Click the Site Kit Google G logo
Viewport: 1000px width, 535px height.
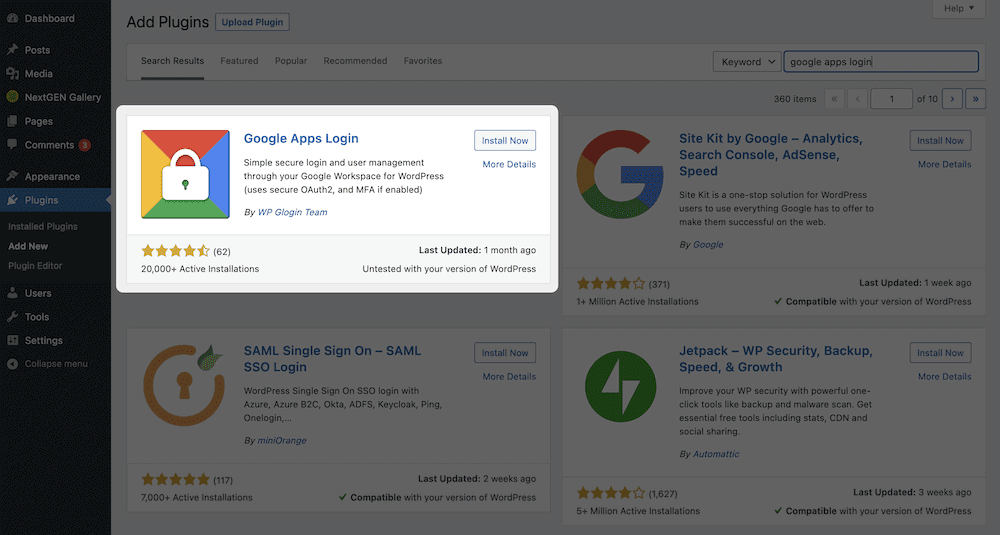pyautogui.click(x=620, y=174)
